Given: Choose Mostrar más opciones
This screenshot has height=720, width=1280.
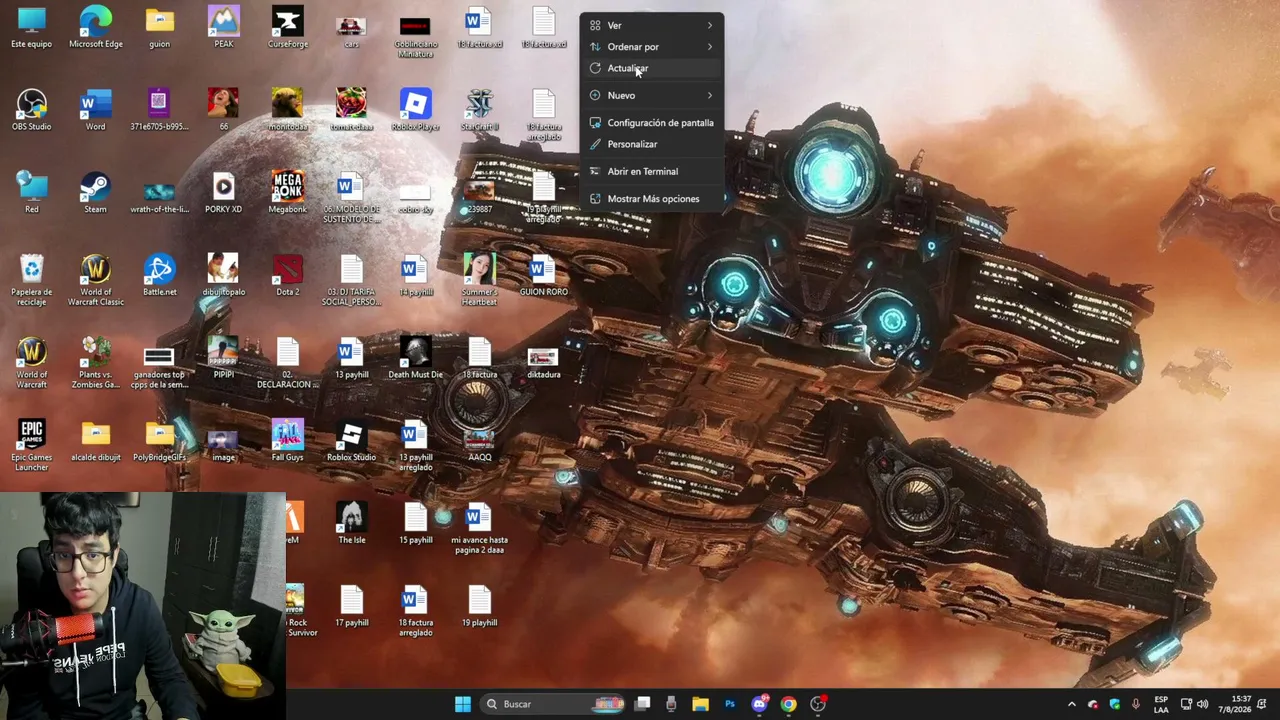Looking at the screenshot, I should [x=651, y=199].
